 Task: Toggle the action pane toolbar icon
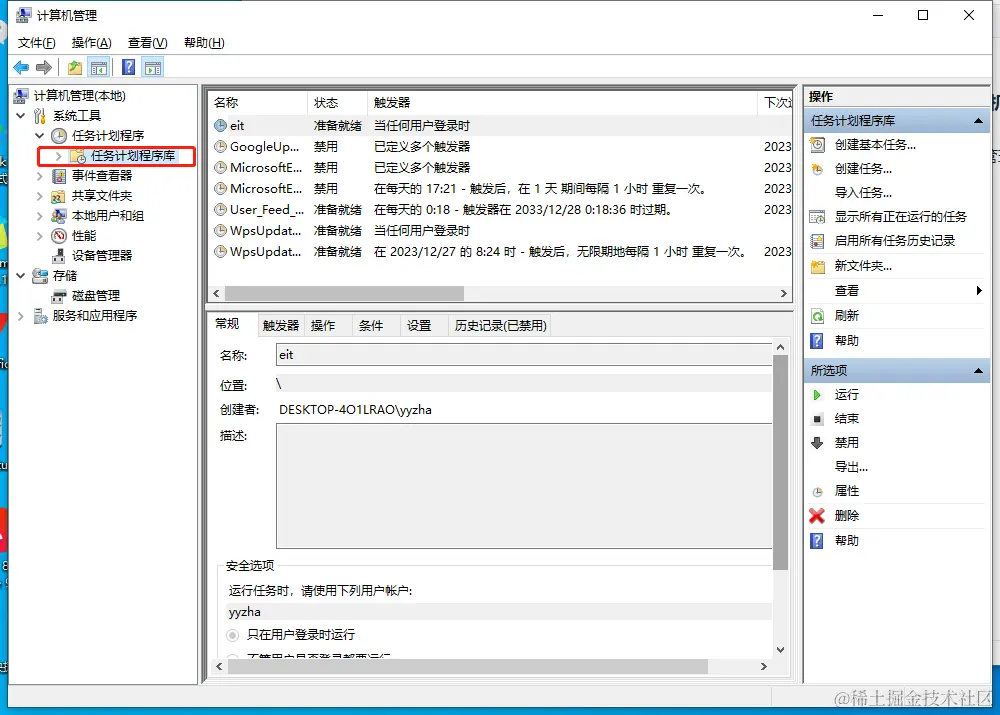click(153, 68)
